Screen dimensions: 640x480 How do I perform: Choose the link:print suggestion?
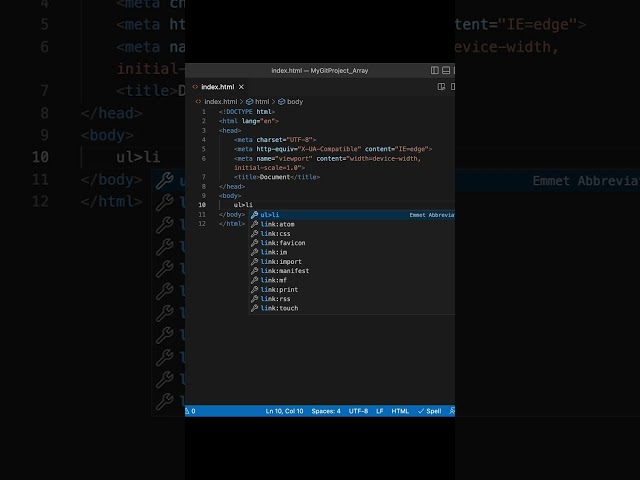[x=352, y=289]
